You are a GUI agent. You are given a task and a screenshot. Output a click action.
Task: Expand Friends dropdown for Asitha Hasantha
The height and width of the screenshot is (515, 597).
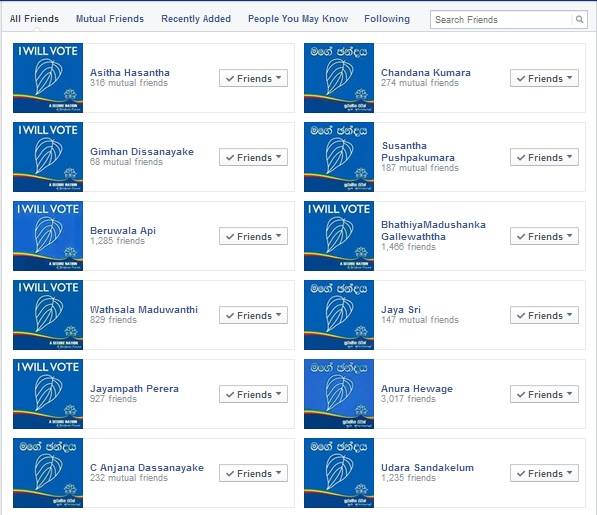coord(253,78)
